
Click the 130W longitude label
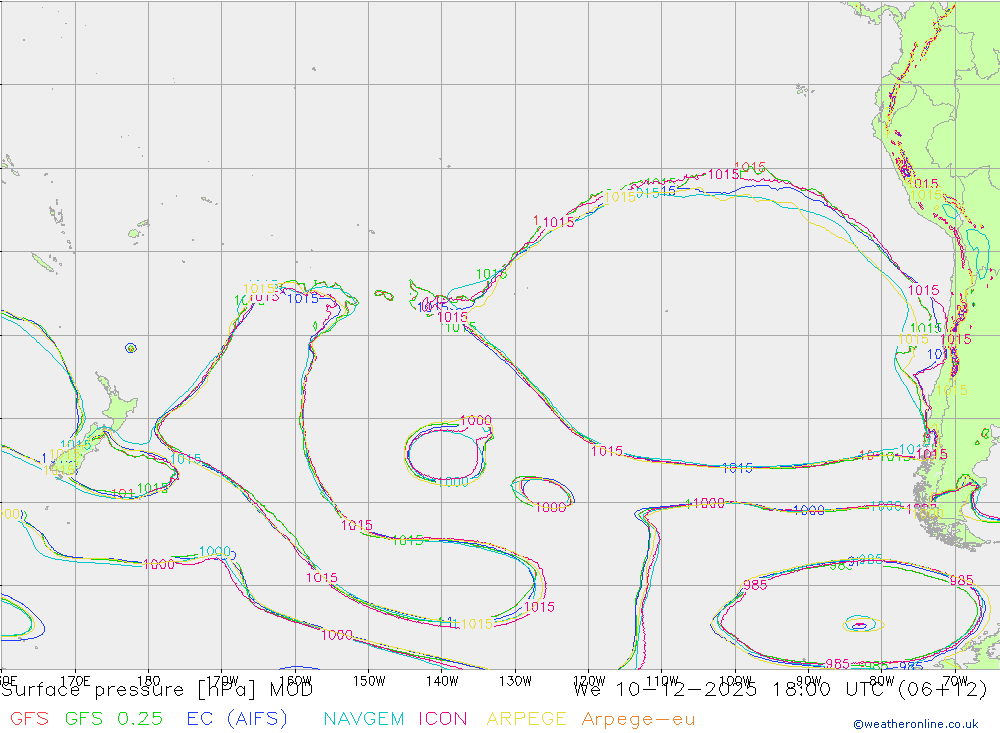point(515,681)
